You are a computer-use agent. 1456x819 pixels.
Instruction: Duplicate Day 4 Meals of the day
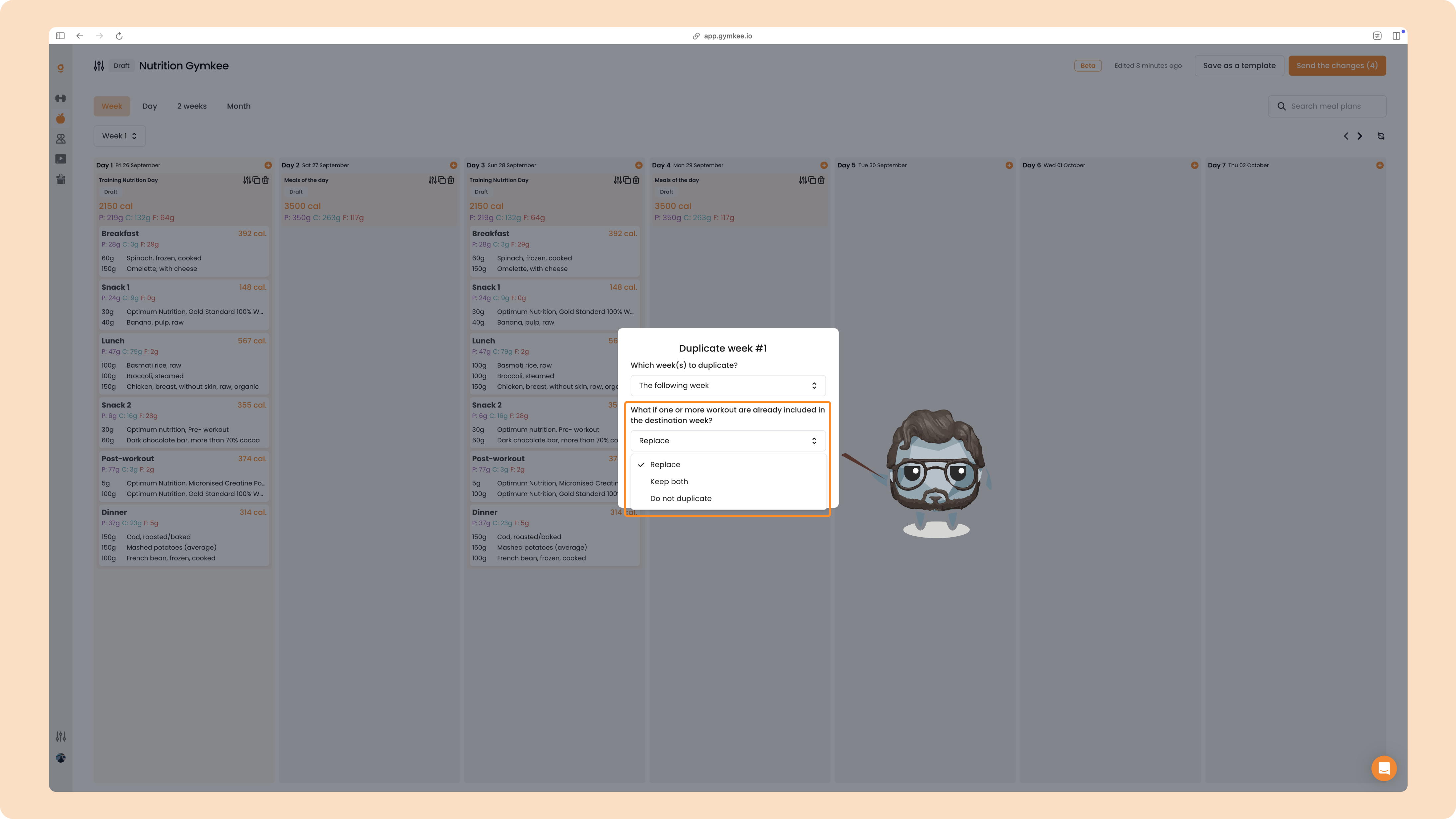tap(812, 180)
